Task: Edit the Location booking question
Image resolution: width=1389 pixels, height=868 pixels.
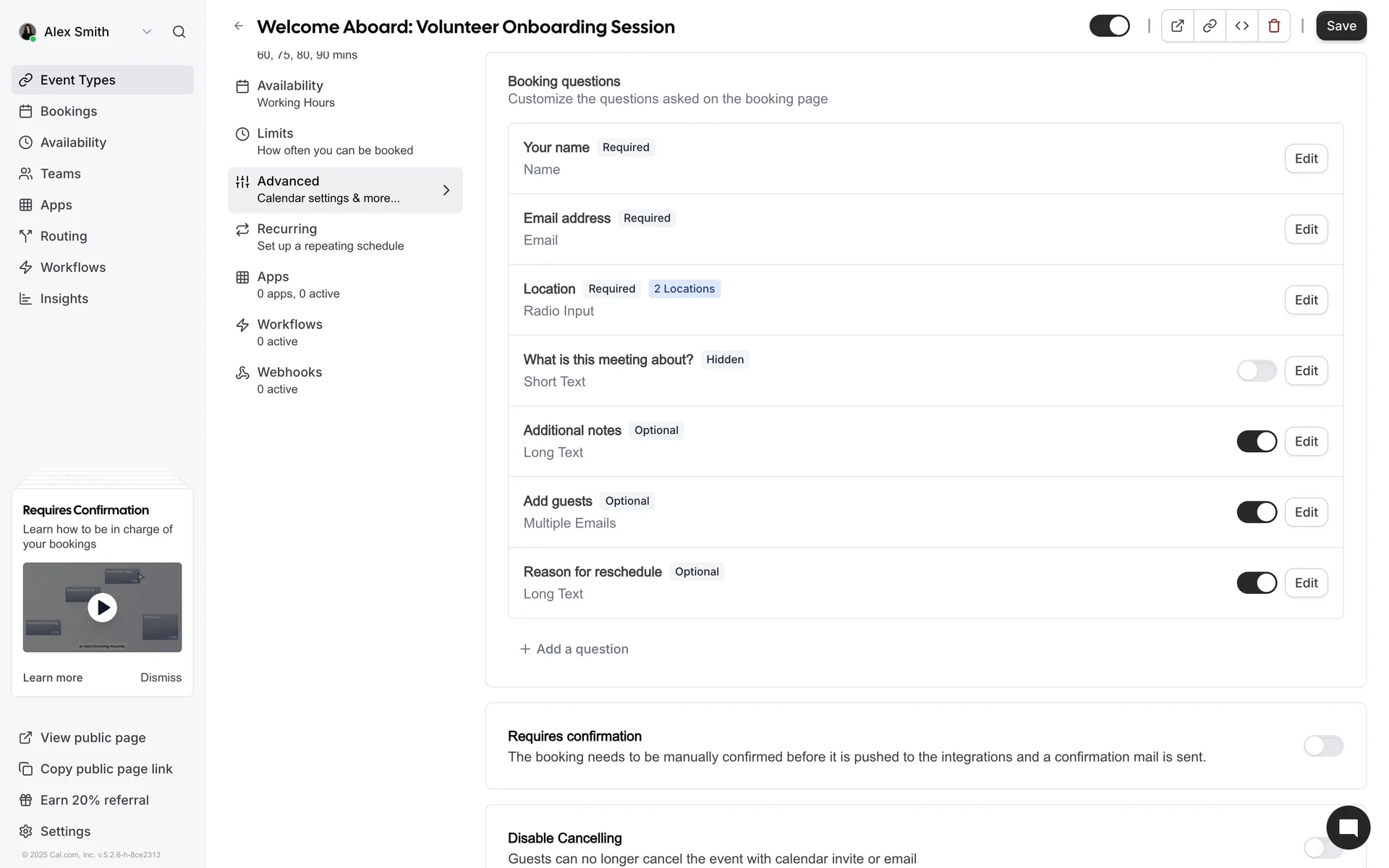Action: click(x=1305, y=300)
